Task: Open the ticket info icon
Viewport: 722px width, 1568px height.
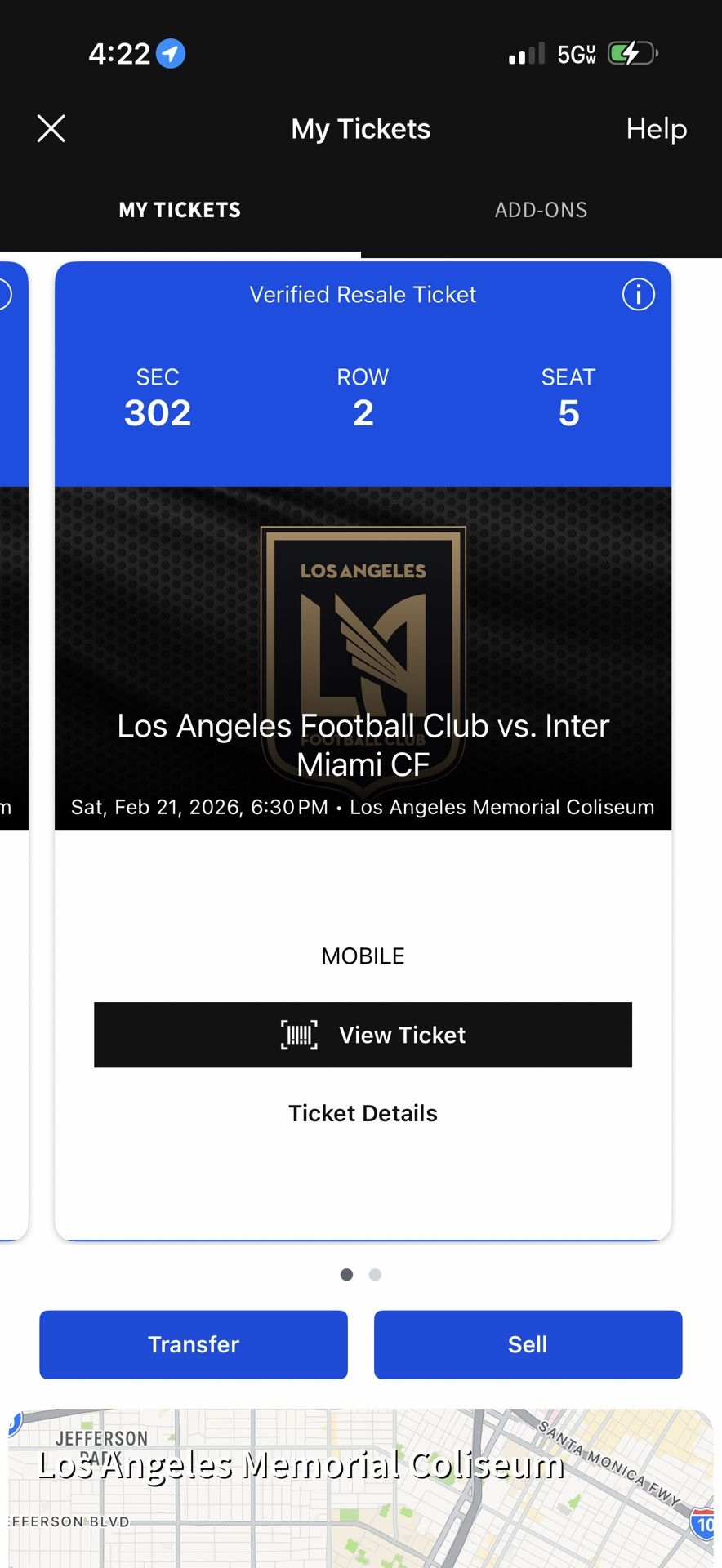Action: click(x=638, y=294)
